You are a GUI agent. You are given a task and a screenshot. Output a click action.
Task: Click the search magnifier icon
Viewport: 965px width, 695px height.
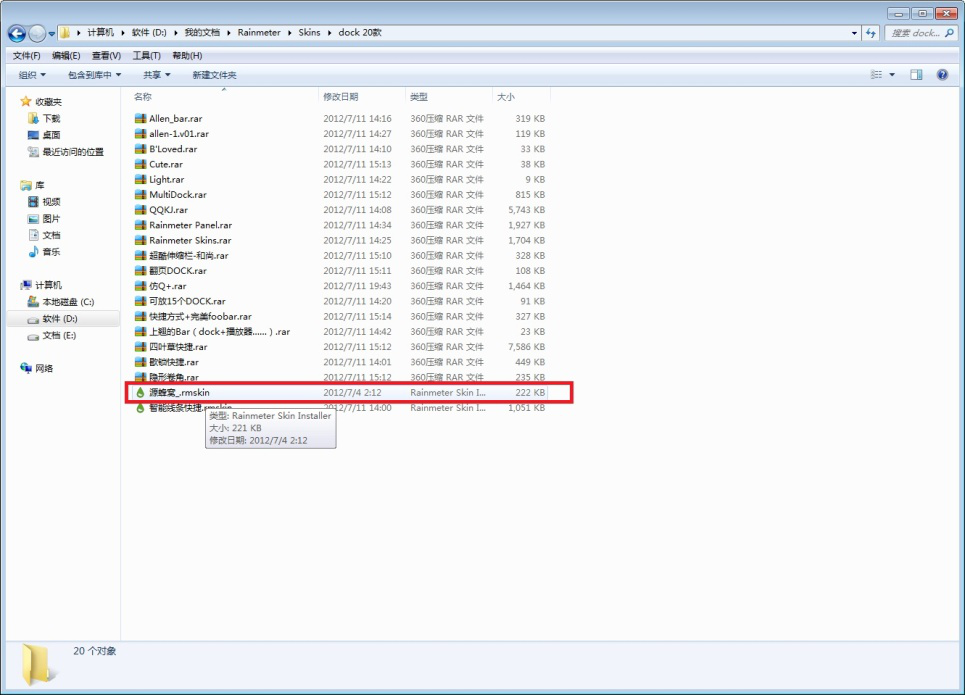pos(950,33)
